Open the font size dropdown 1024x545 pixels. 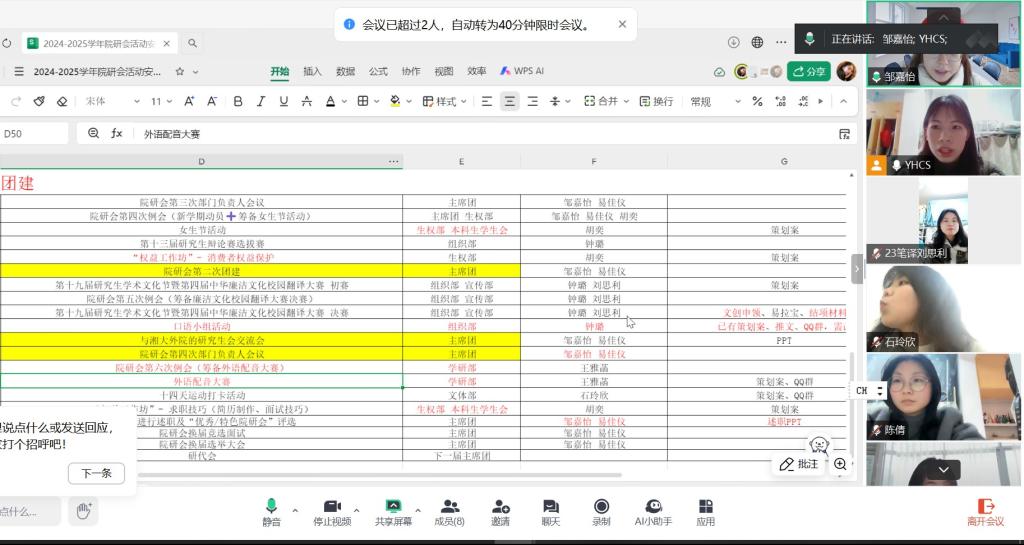coord(160,101)
